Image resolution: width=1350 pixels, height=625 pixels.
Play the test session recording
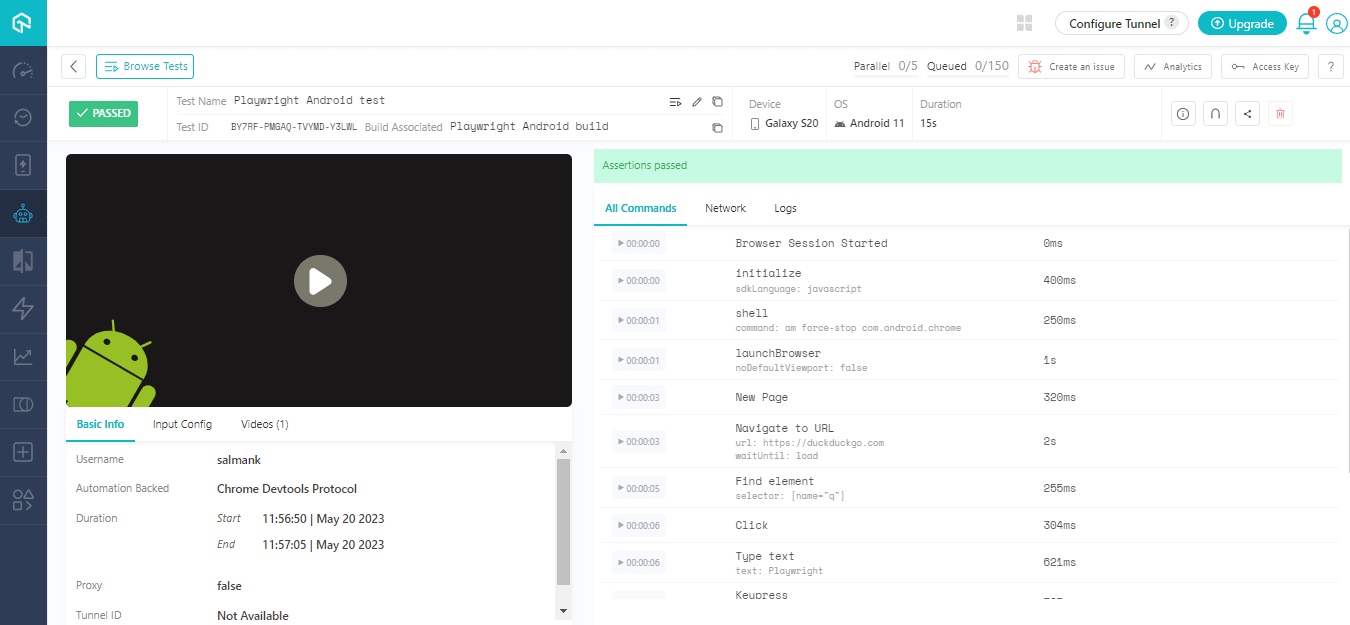tap(320, 281)
